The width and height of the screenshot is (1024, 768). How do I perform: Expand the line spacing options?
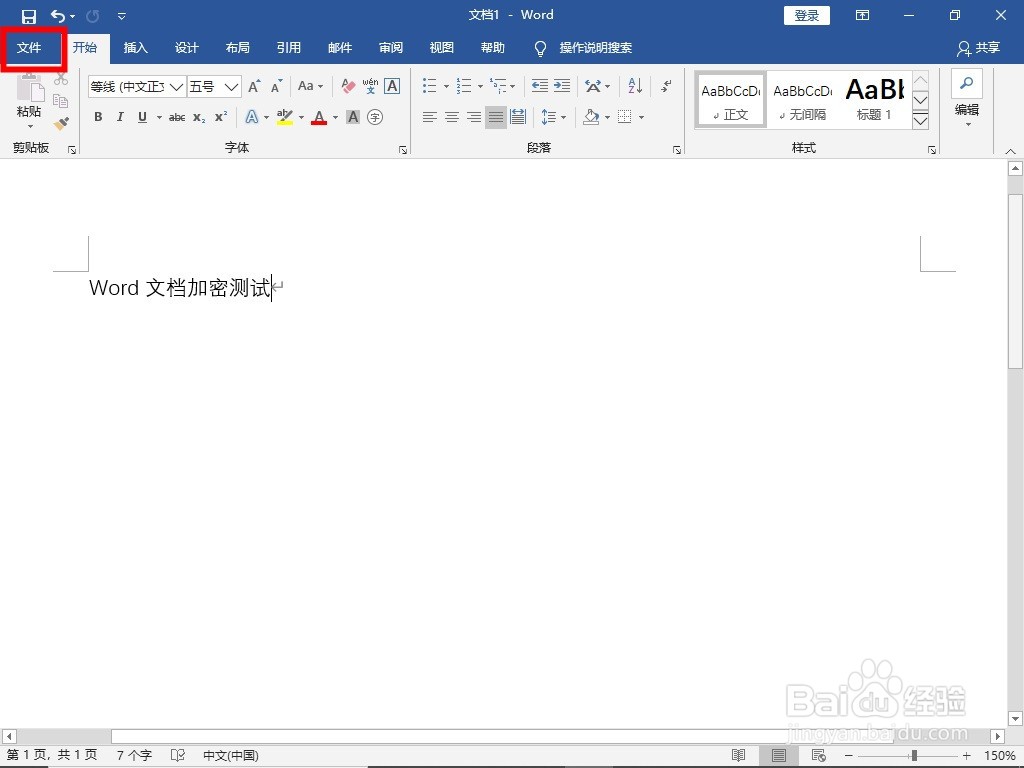[562, 117]
